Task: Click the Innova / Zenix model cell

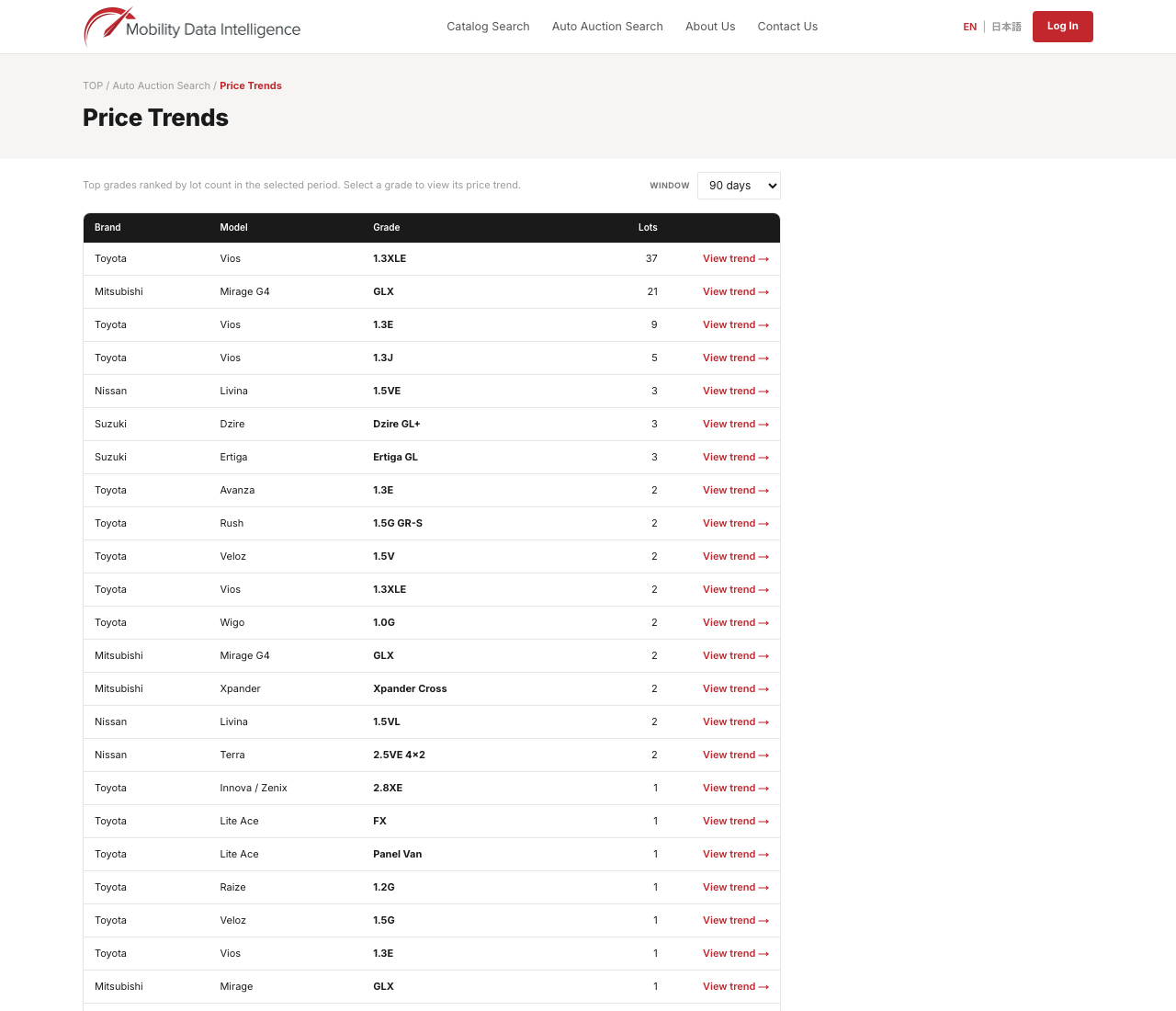Action: (254, 789)
